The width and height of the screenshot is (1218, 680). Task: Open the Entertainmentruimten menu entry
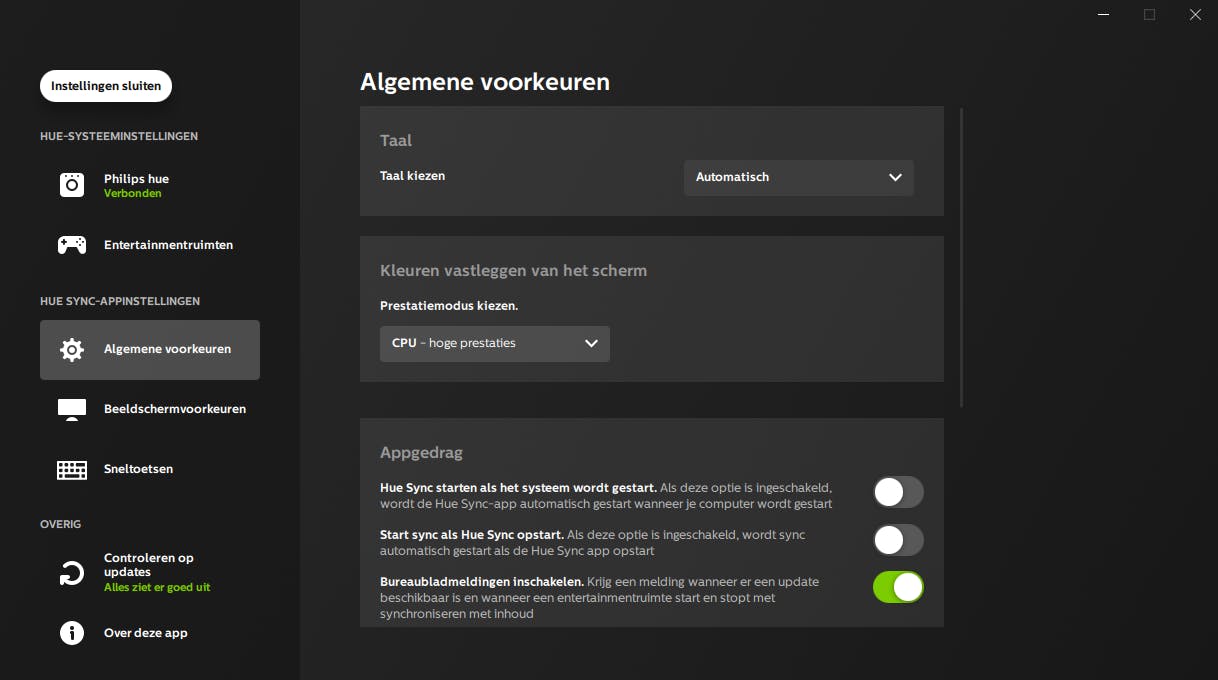(x=150, y=245)
